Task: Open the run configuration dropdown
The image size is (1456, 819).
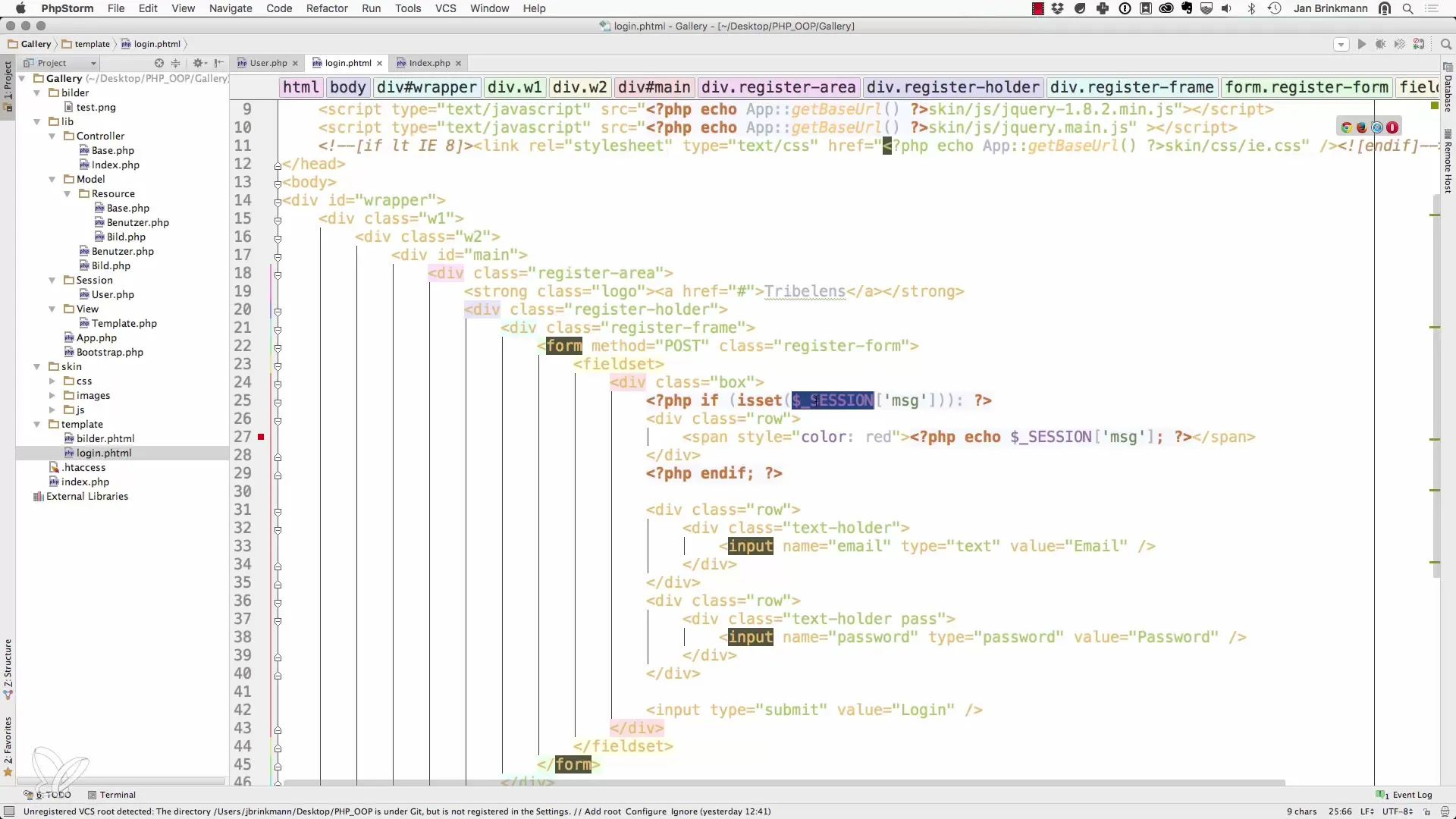Action: pyautogui.click(x=1341, y=44)
